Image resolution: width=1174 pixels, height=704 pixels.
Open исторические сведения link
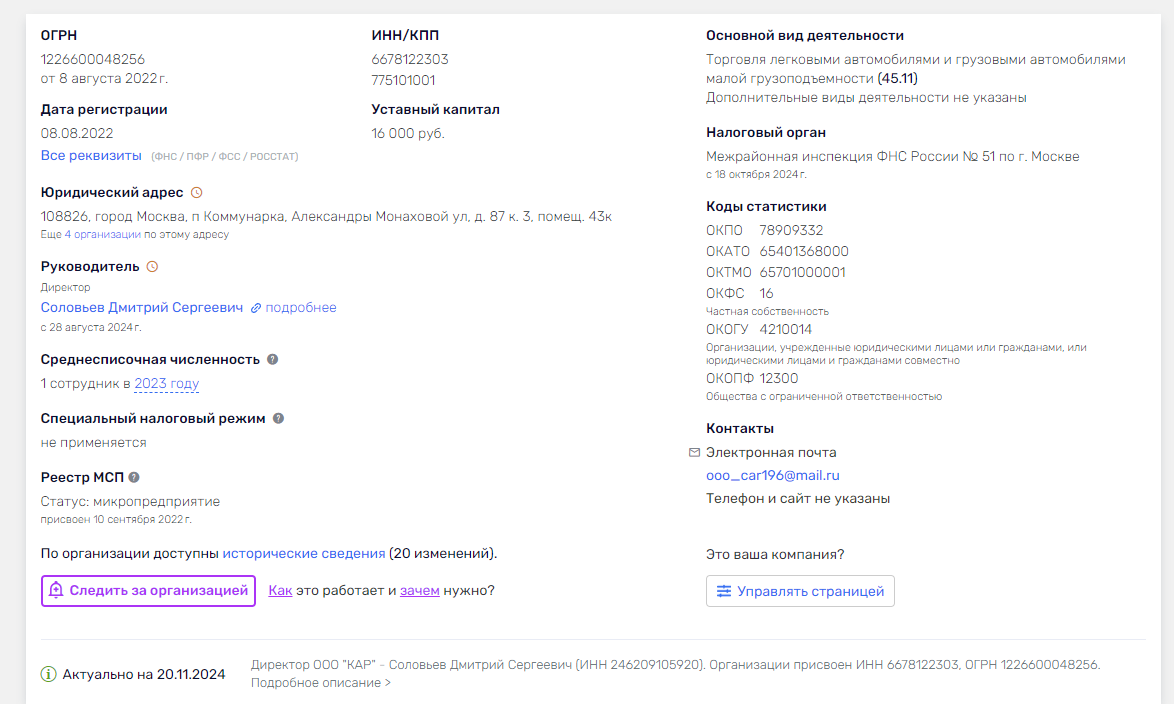[x=304, y=553]
